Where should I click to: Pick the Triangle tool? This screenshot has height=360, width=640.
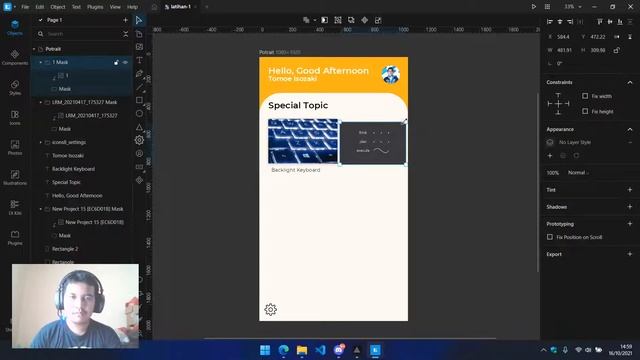(x=139, y=127)
